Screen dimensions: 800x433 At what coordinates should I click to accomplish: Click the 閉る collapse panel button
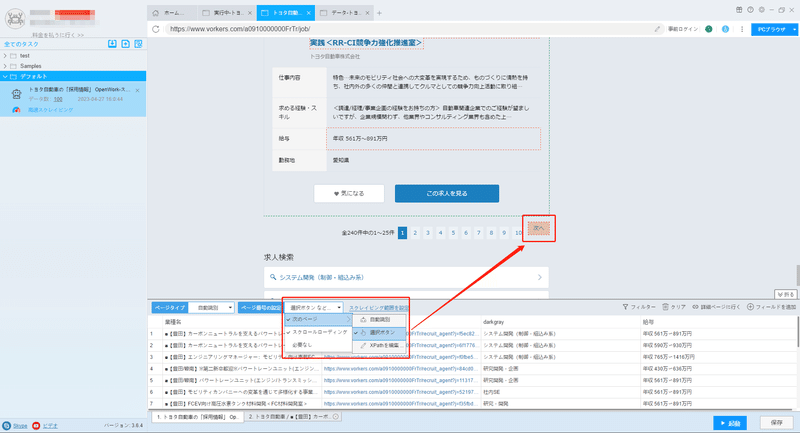(786, 294)
